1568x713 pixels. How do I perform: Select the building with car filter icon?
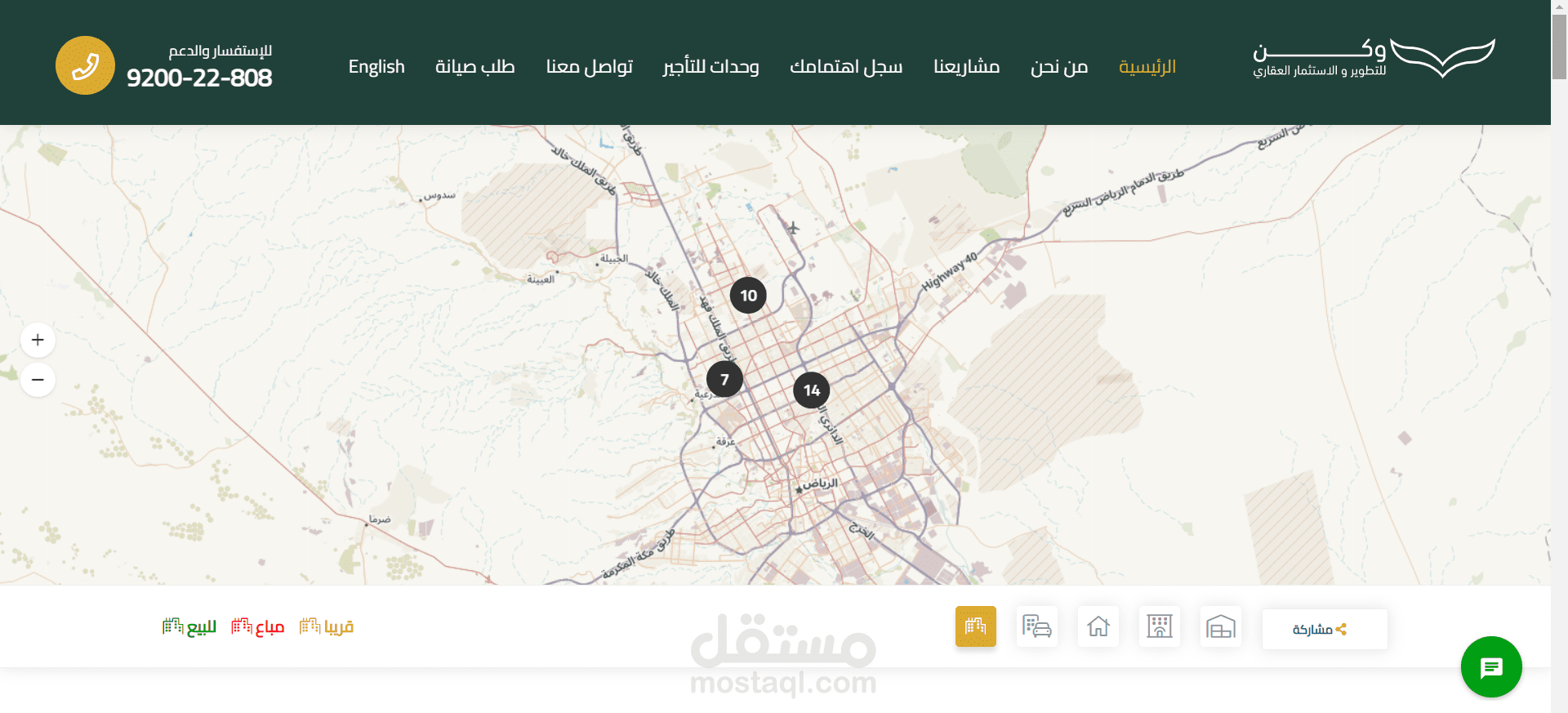tap(1037, 626)
